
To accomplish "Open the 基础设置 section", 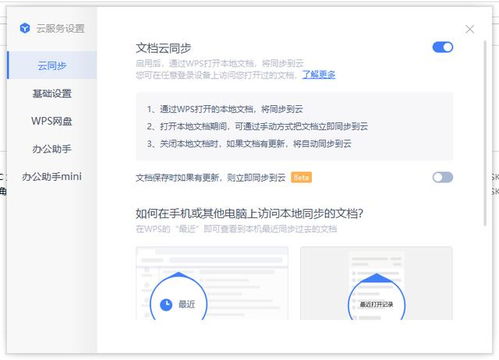I will 52,93.
